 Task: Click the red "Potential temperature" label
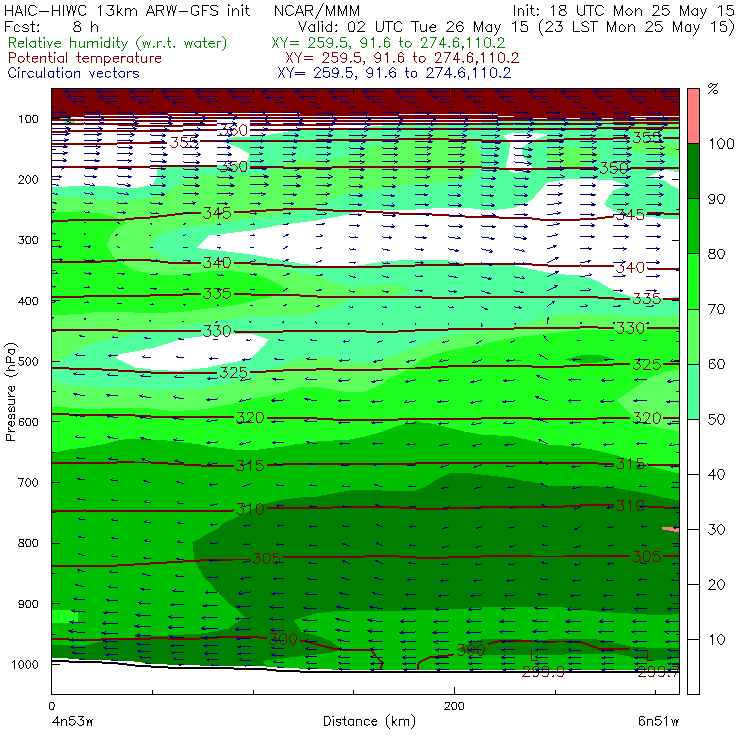tap(84, 58)
